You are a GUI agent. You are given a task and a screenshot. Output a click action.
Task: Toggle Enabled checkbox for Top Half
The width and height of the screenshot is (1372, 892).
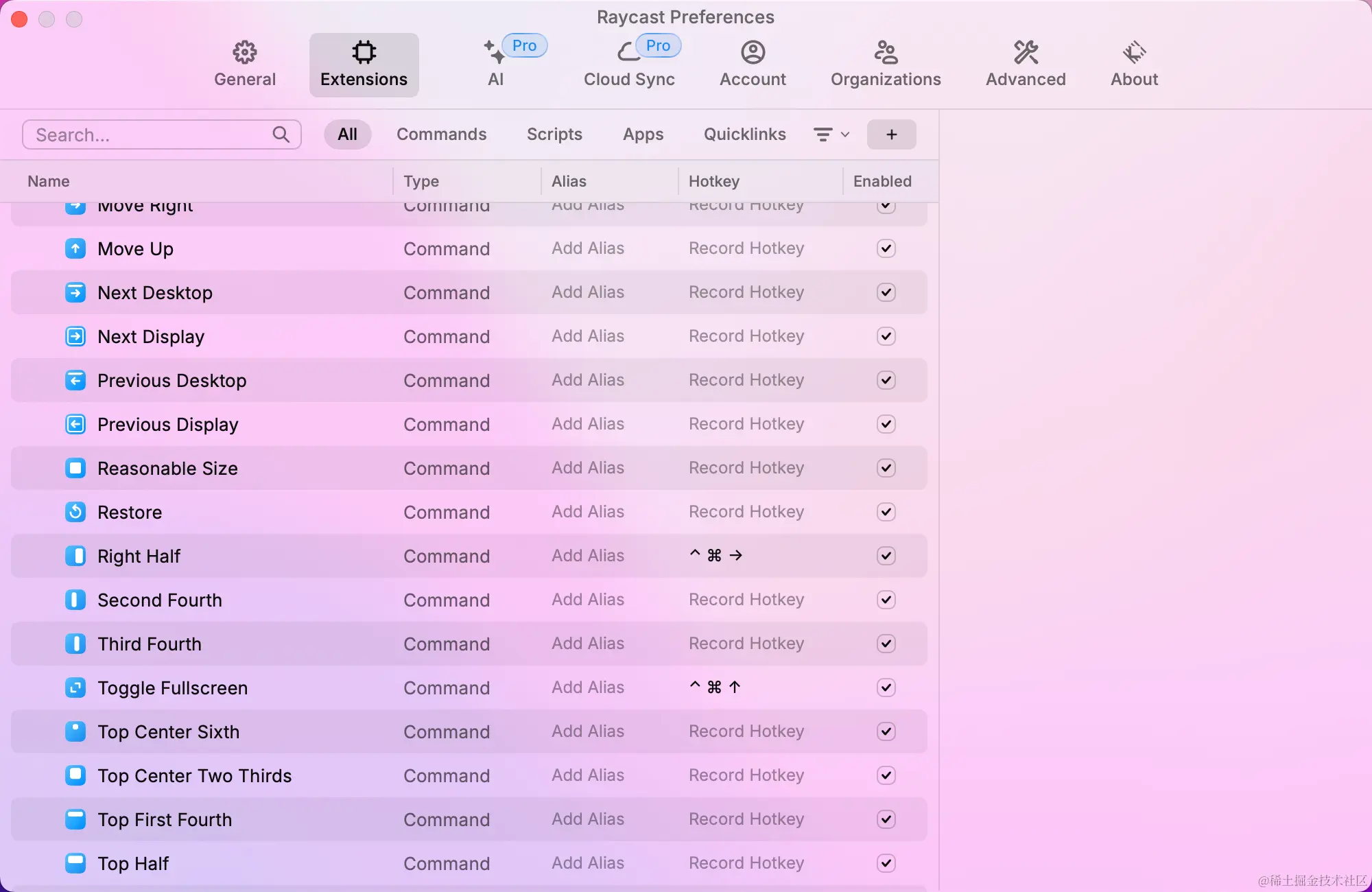[x=886, y=863]
